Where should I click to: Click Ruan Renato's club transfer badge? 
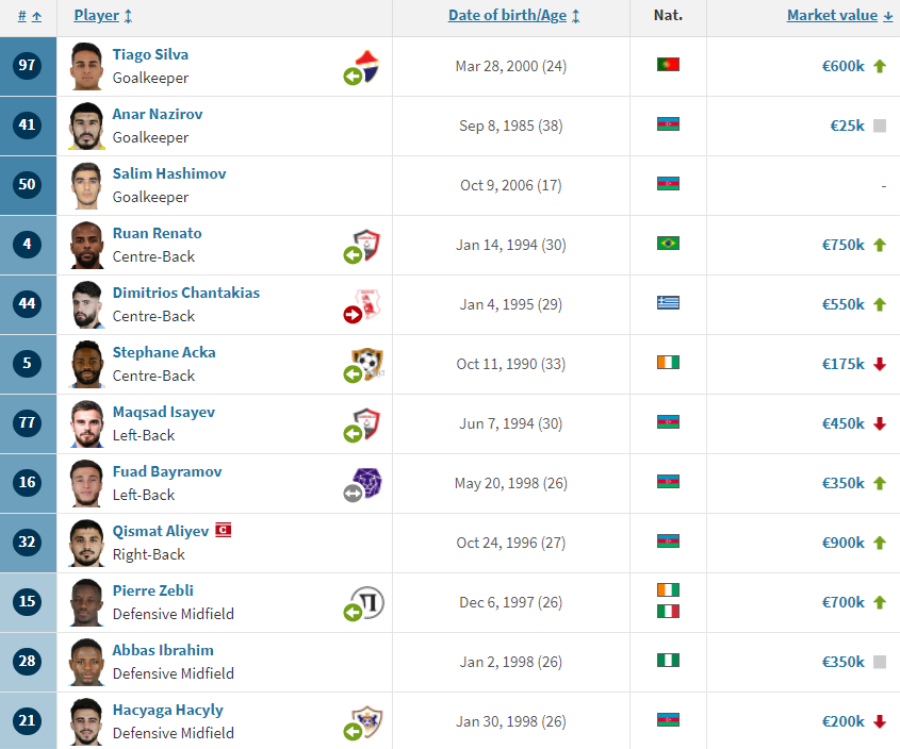pyautogui.click(x=364, y=246)
